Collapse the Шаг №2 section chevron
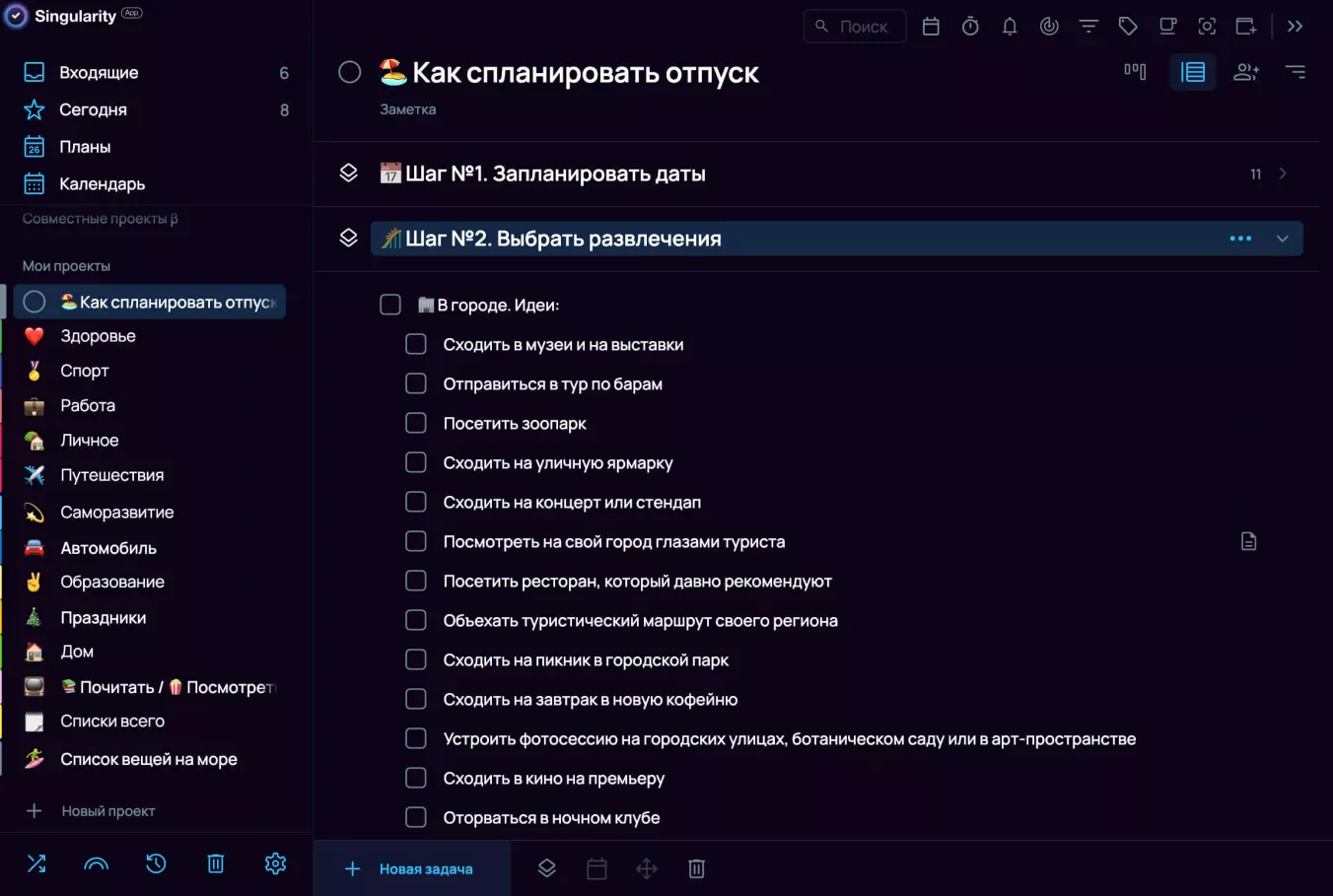Screen dimensions: 1333x896 [1283, 239]
